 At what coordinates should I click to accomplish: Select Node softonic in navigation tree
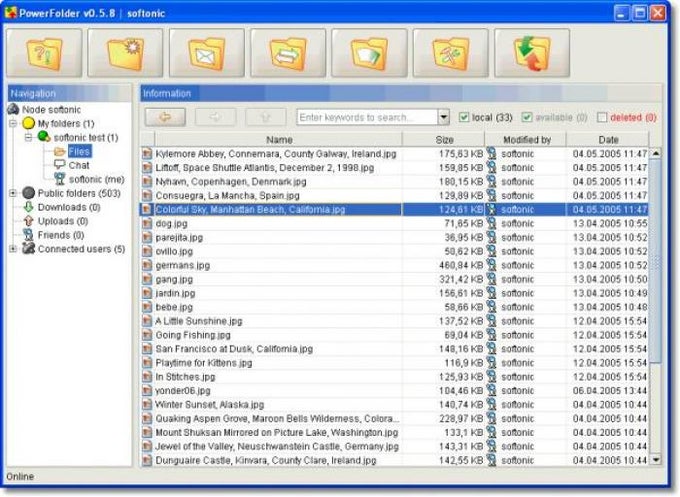51,110
